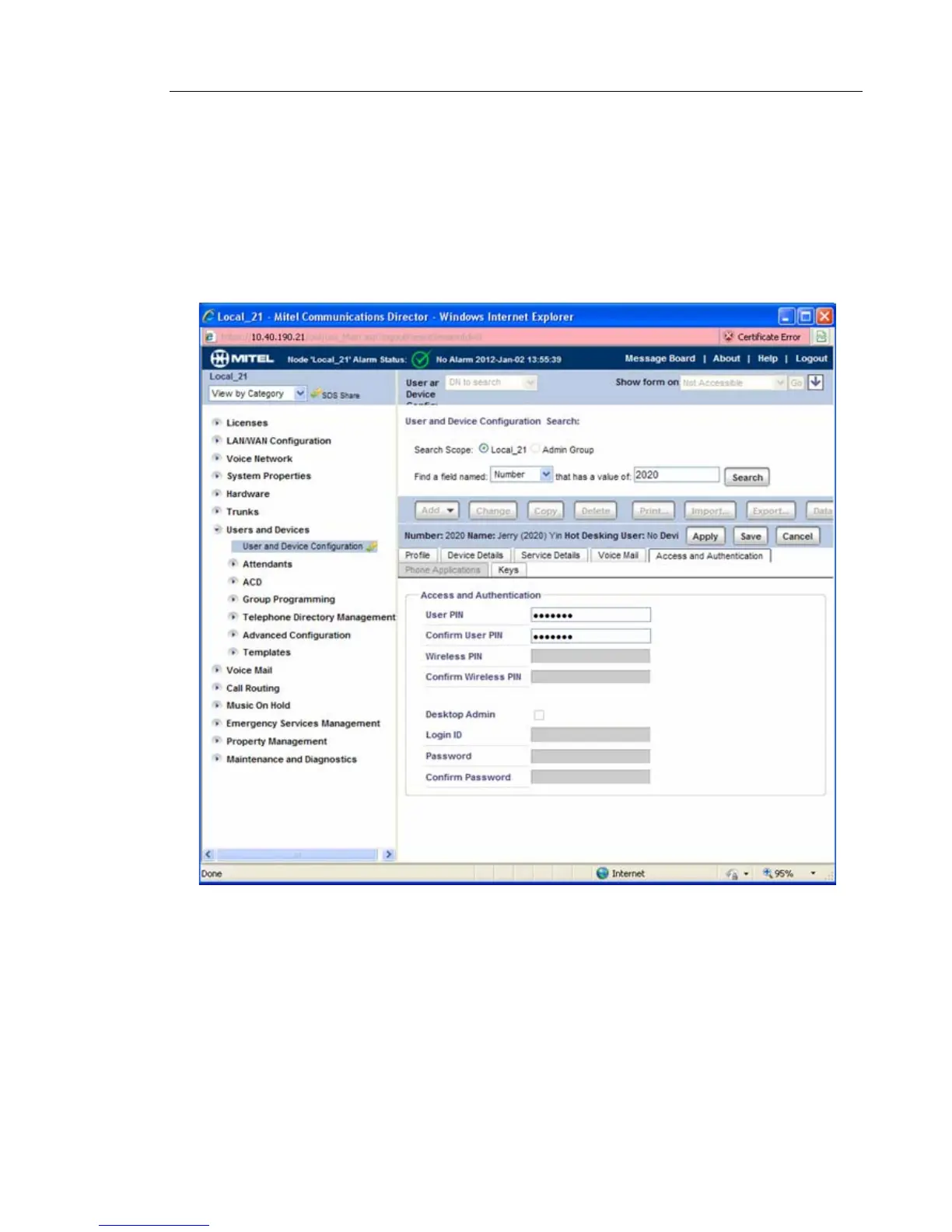Click the Cancel button
Screen dimensions: 952x1232
797,537
